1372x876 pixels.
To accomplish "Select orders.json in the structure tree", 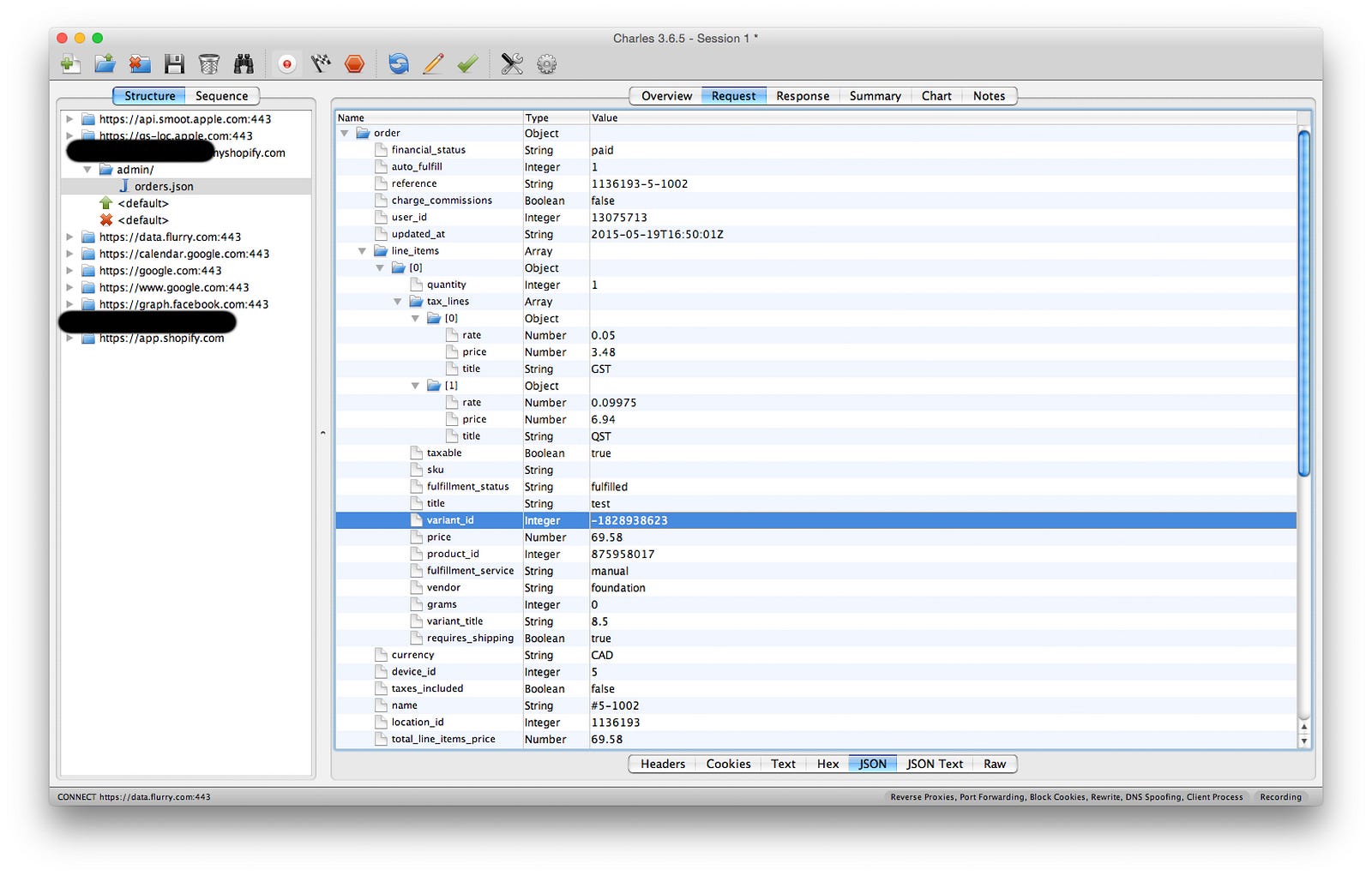I will point(164,186).
